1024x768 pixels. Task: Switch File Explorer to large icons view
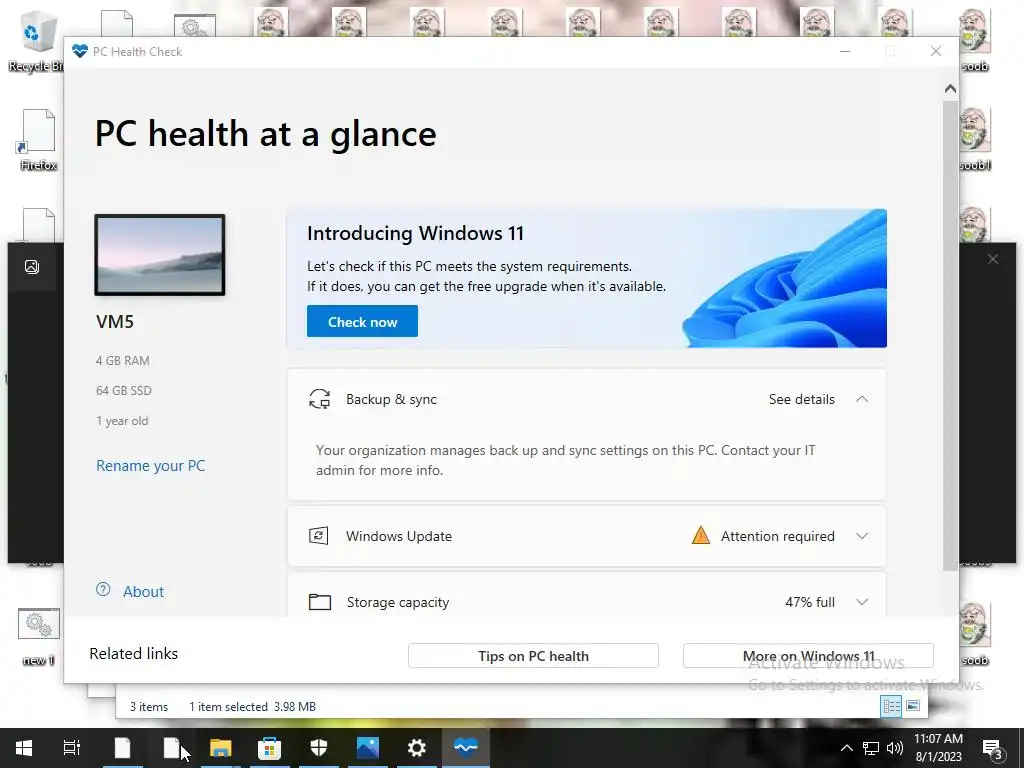tap(913, 706)
